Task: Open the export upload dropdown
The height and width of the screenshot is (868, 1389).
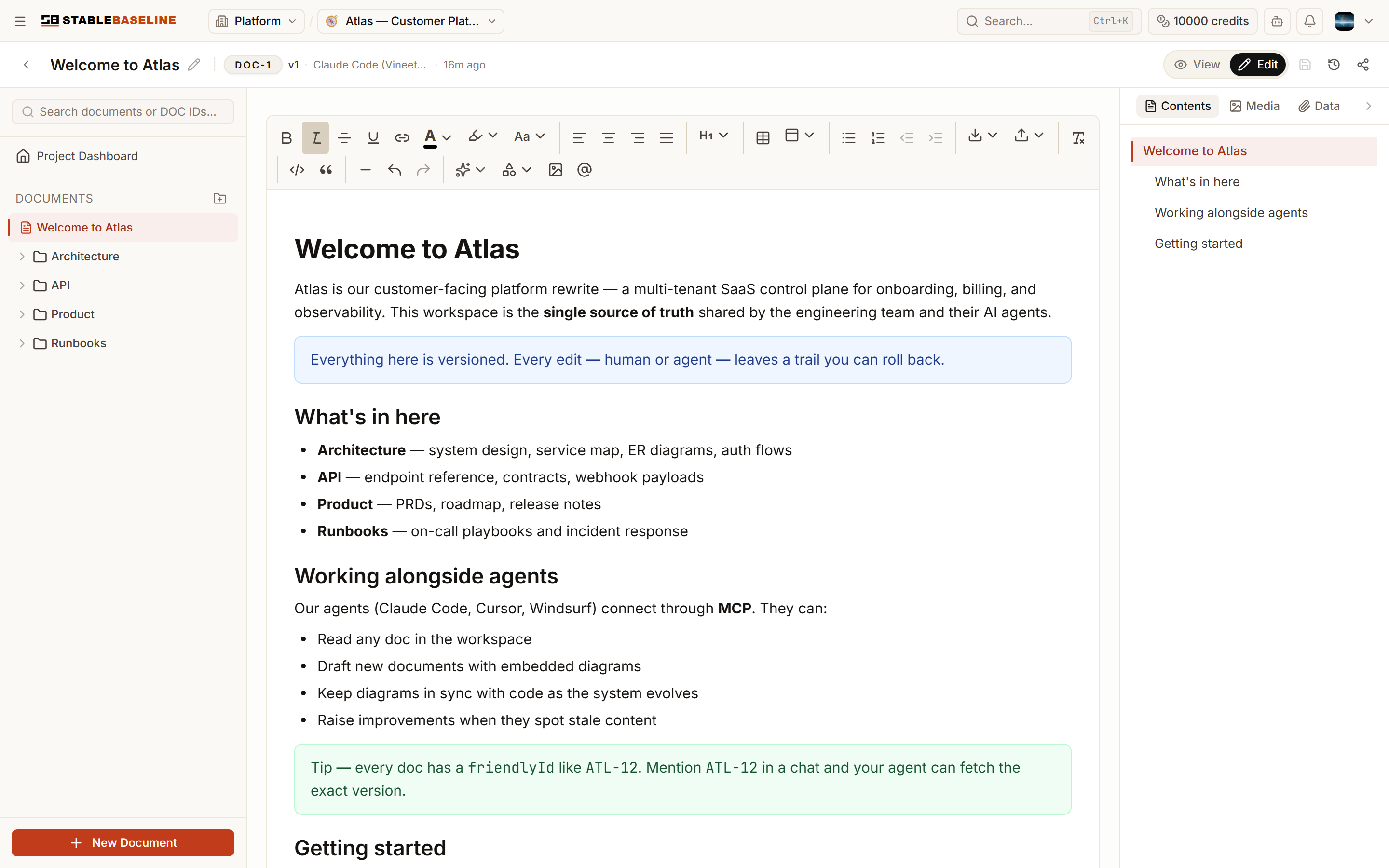Action: click(x=1029, y=136)
